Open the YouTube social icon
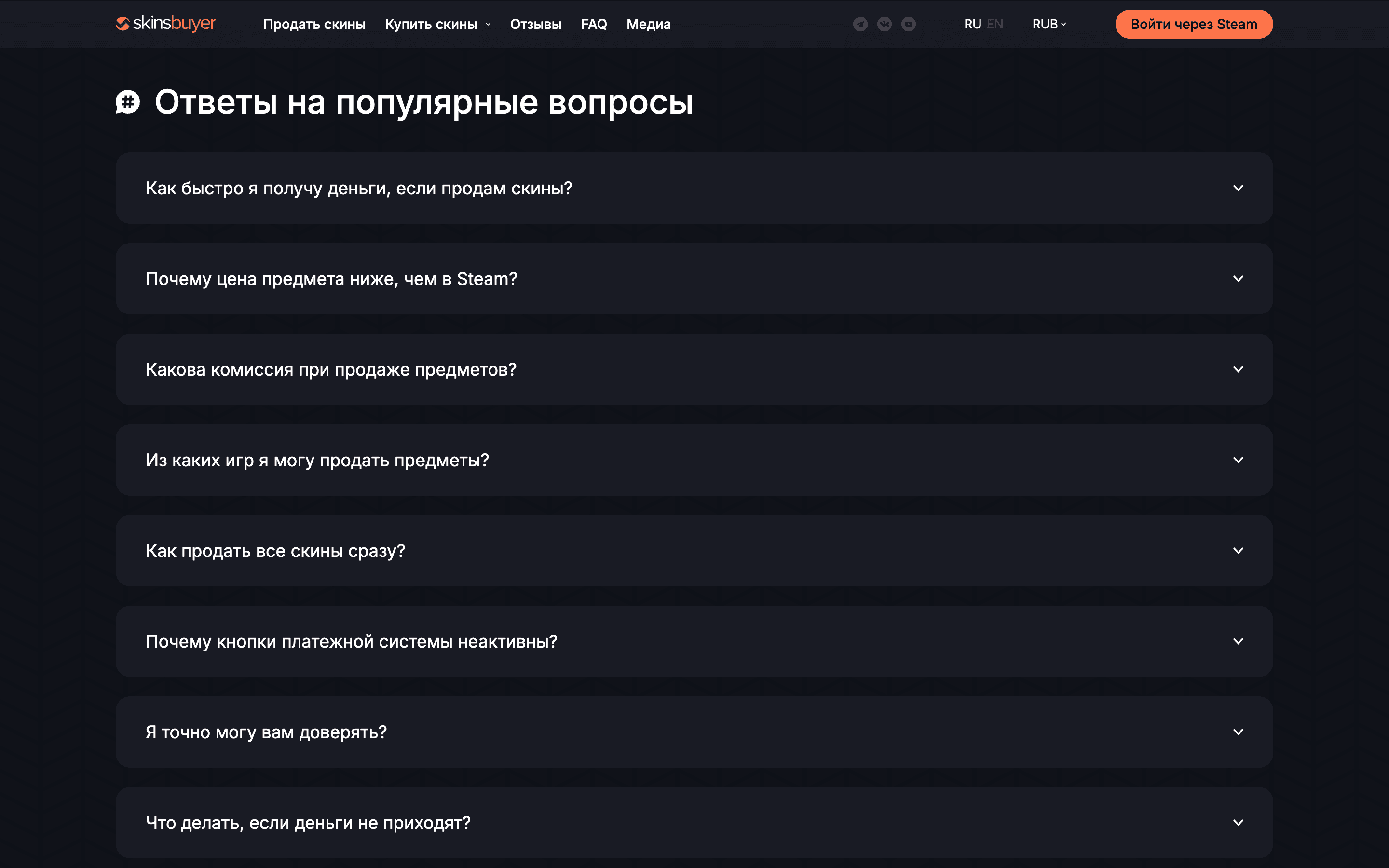The image size is (1389, 868). click(x=908, y=24)
